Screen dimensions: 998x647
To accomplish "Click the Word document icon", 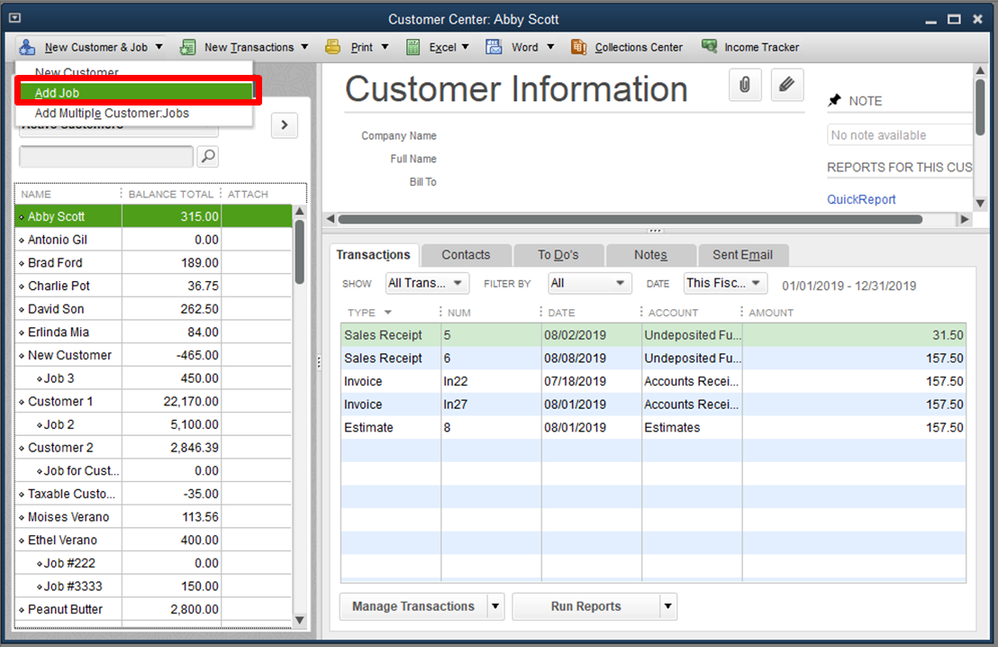I will [494, 47].
